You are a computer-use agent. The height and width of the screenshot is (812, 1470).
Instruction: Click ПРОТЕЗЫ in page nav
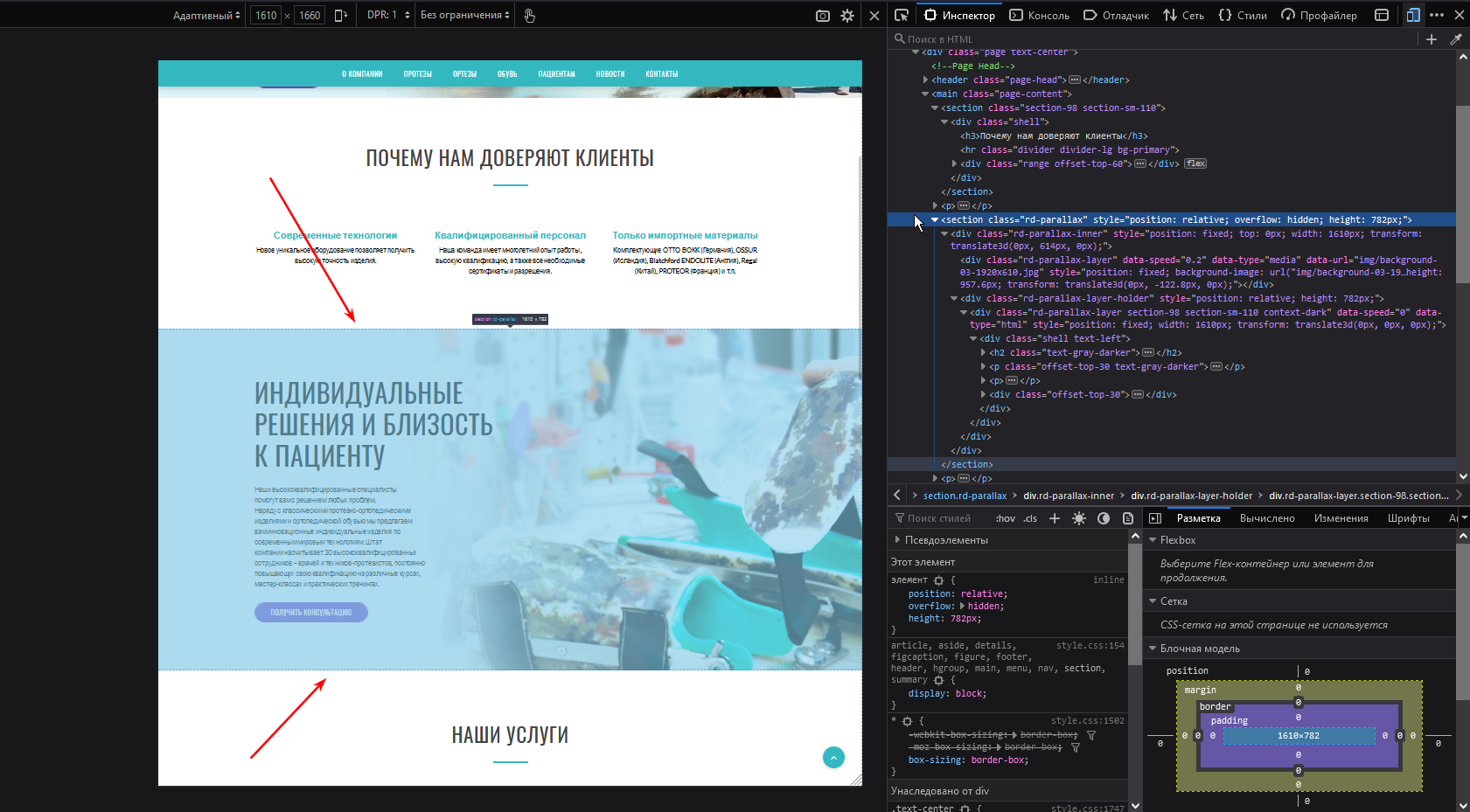(x=418, y=74)
